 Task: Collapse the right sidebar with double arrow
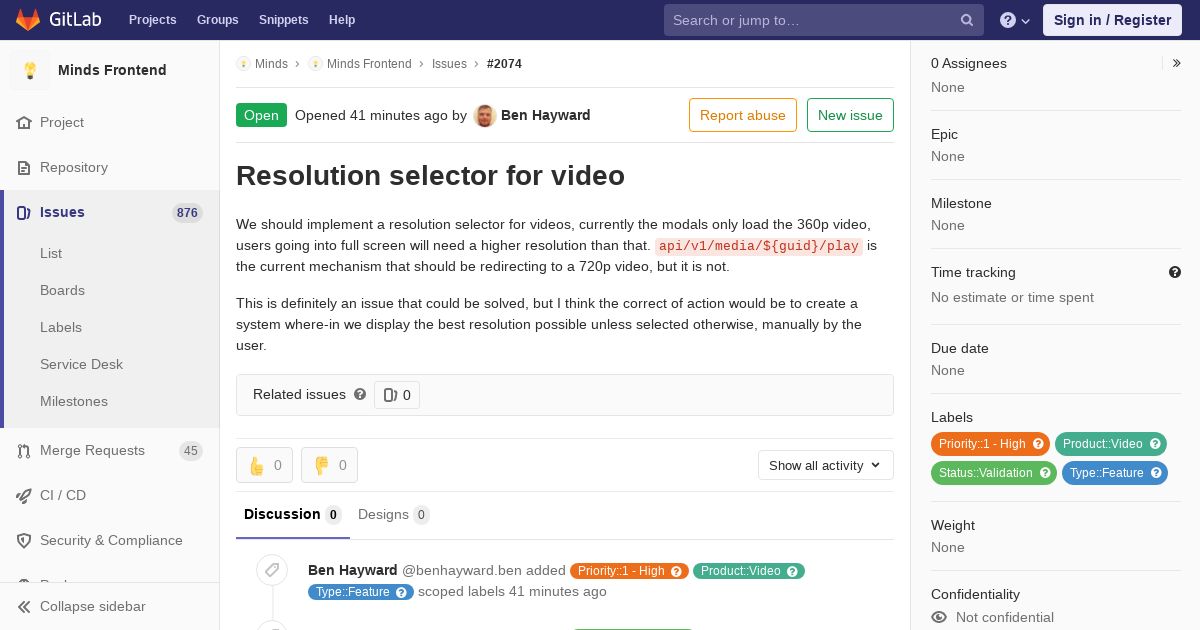(x=1177, y=63)
